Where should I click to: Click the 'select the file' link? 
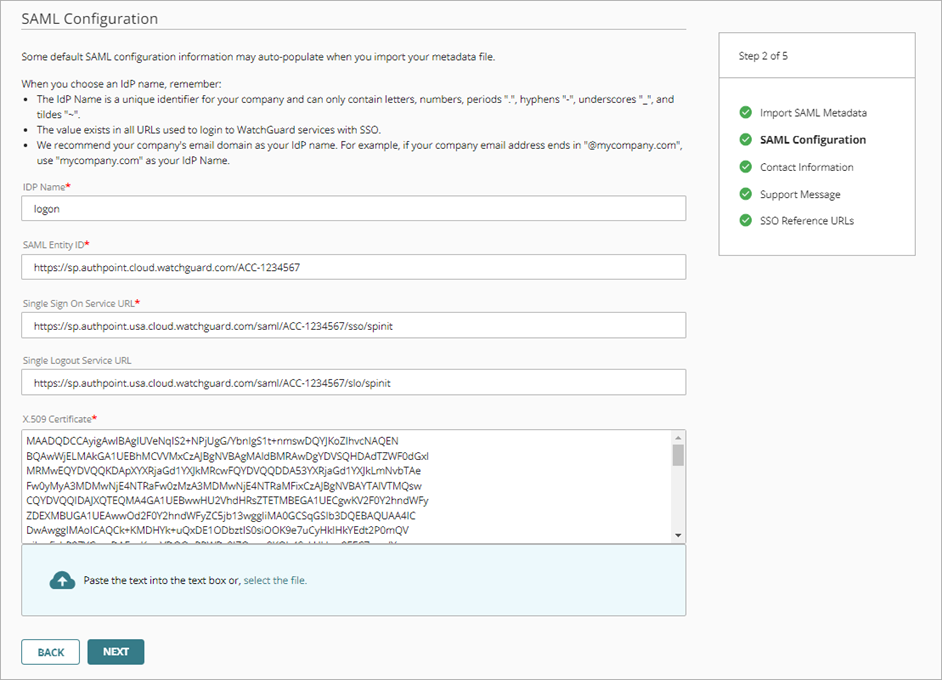pyautogui.click(x=276, y=579)
